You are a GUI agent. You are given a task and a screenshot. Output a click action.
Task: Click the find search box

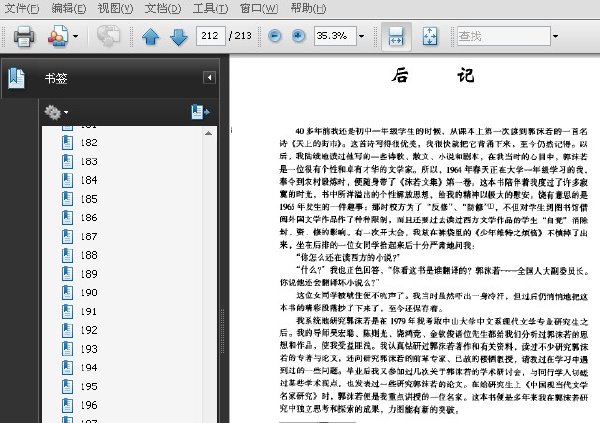click(500, 36)
